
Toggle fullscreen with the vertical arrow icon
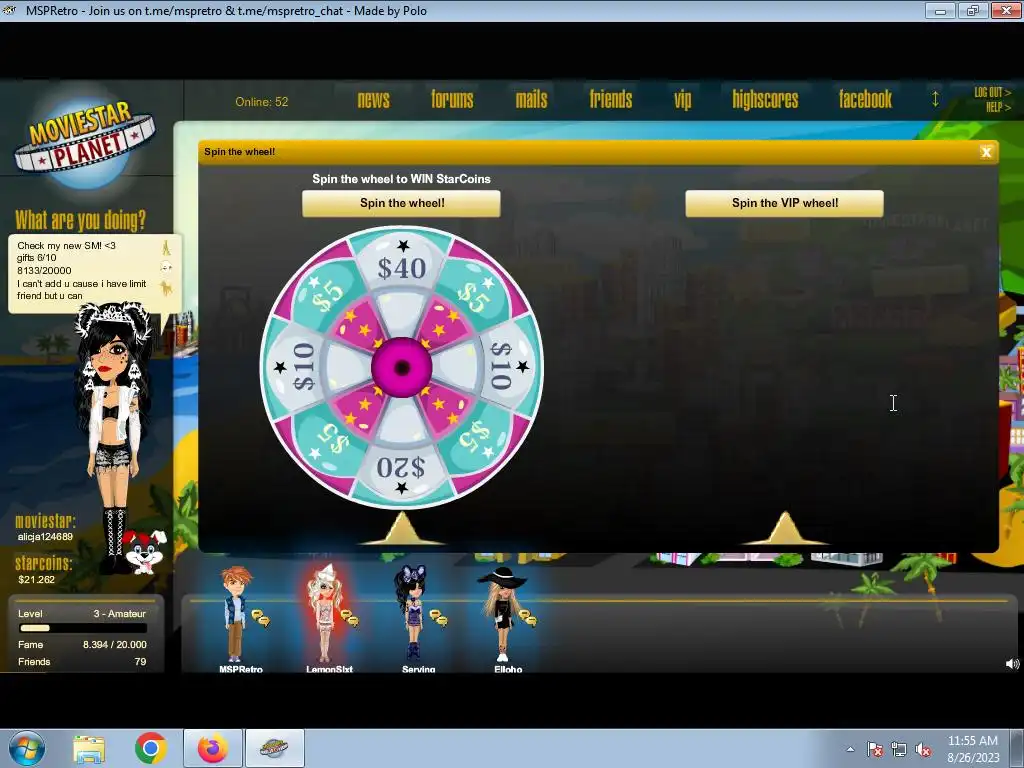(x=935, y=99)
